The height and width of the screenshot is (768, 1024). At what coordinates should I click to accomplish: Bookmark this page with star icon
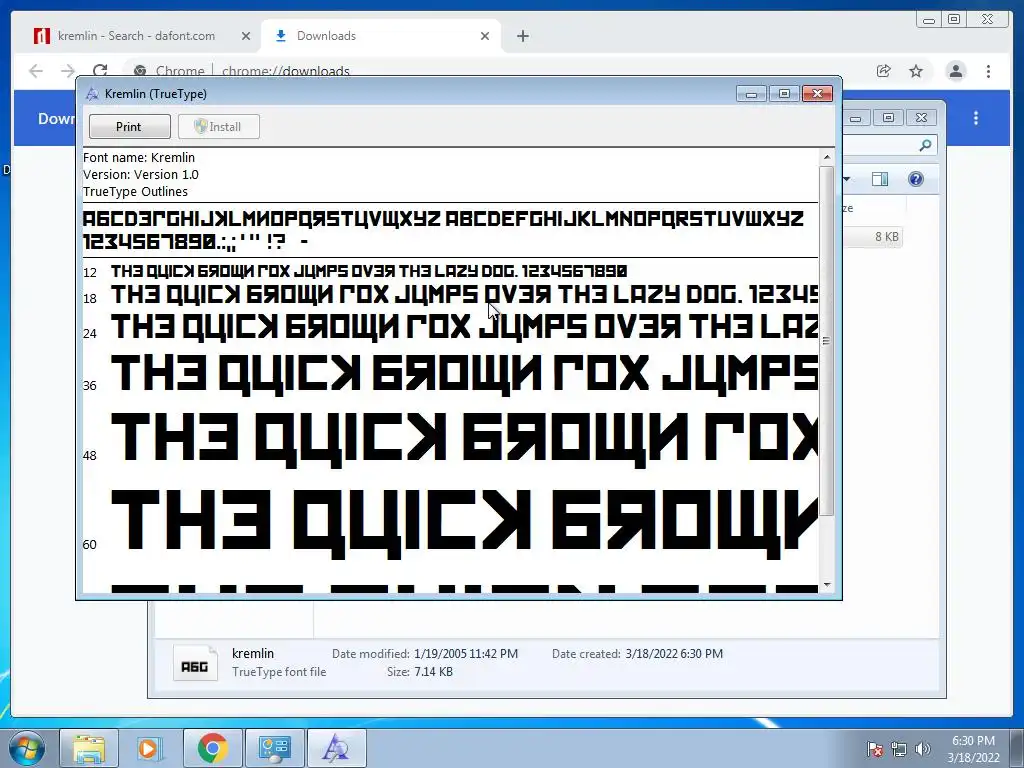tap(916, 71)
